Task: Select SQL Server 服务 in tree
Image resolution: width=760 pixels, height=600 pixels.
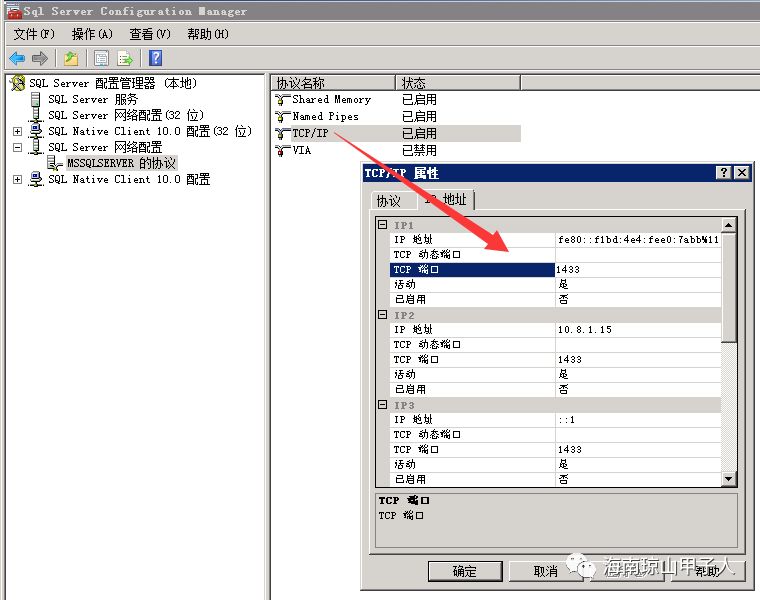Action: (x=93, y=99)
